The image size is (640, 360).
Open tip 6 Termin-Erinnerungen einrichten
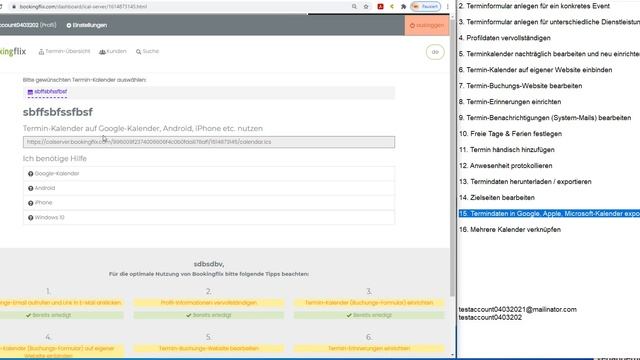[369, 349]
